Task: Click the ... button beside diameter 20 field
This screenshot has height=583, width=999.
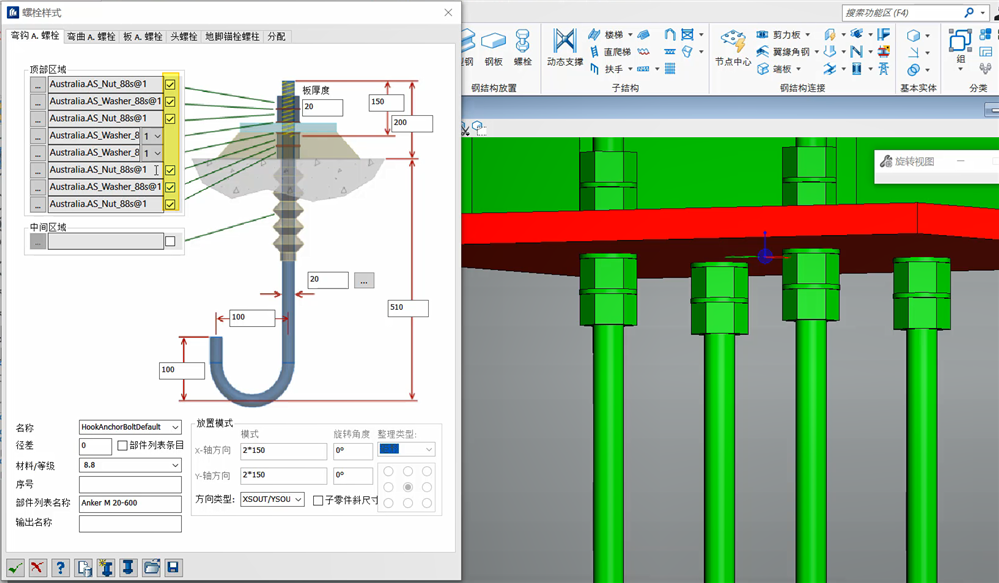Action: tap(364, 280)
